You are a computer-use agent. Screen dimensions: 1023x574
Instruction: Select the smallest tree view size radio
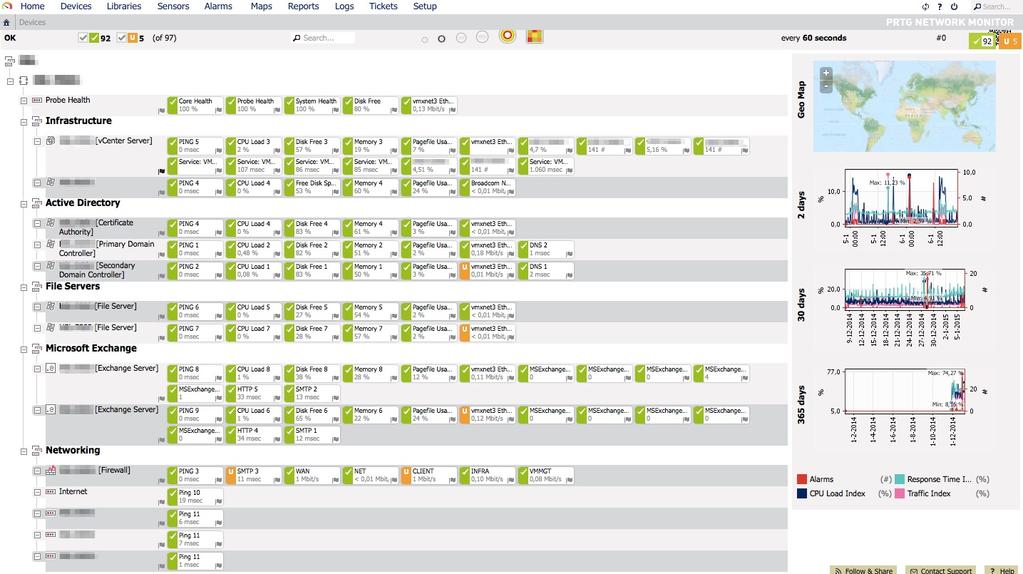tap(425, 39)
